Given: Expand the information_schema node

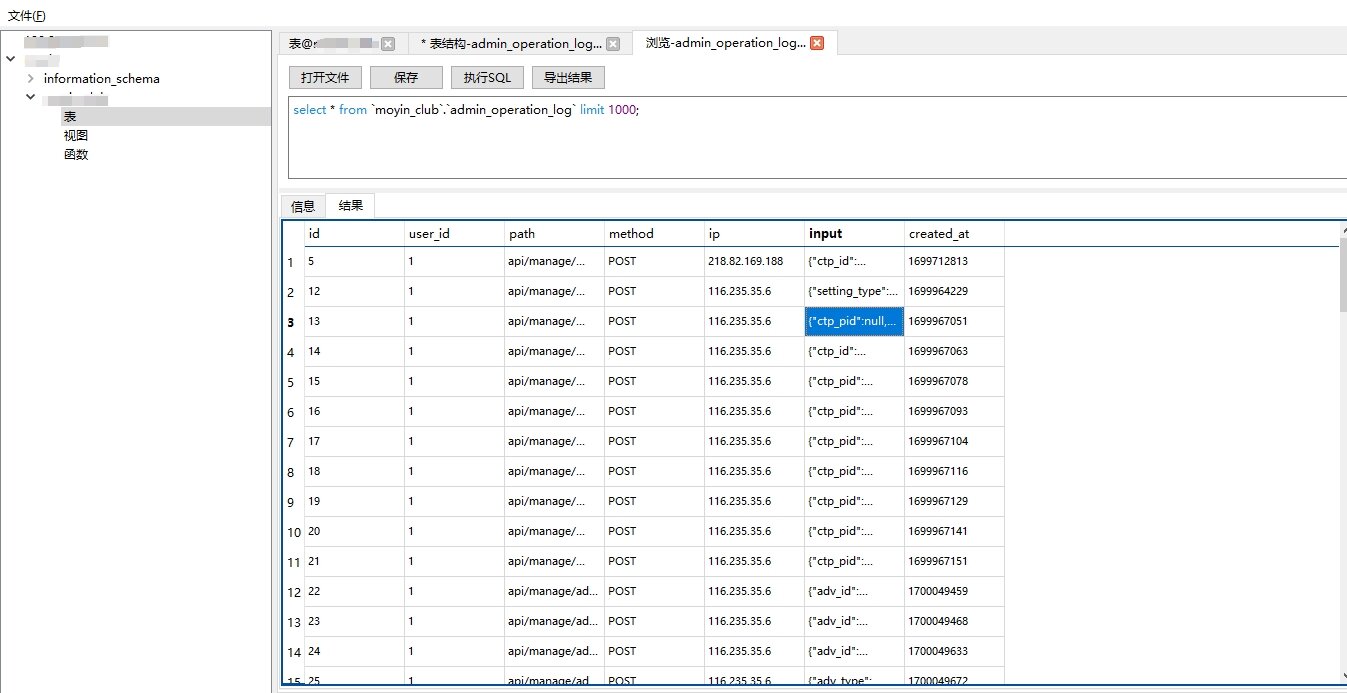Looking at the screenshot, I should (x=32, y=79).
